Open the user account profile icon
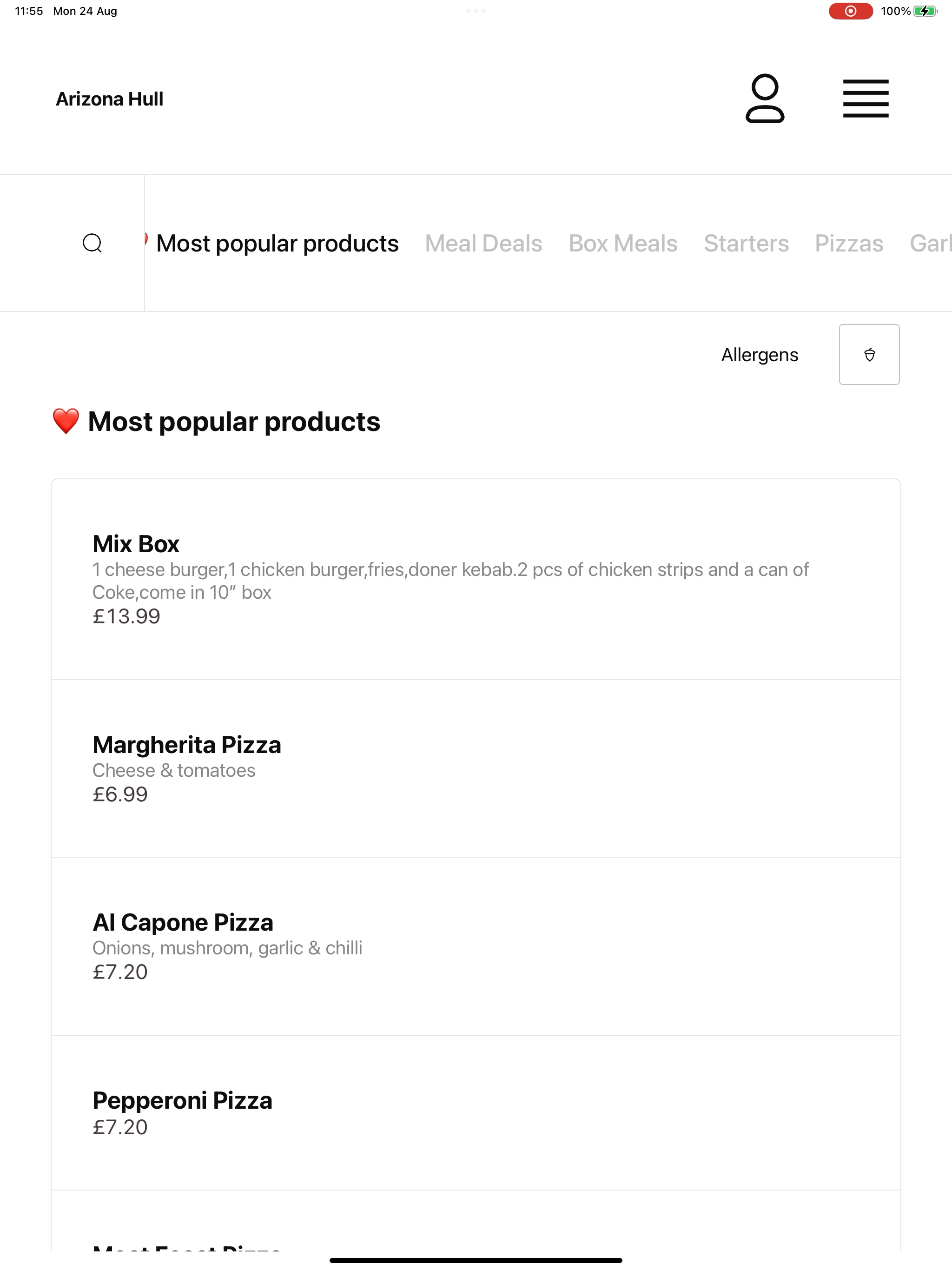This screenshot has width=952, height=1270. click(x=765, y=98)
